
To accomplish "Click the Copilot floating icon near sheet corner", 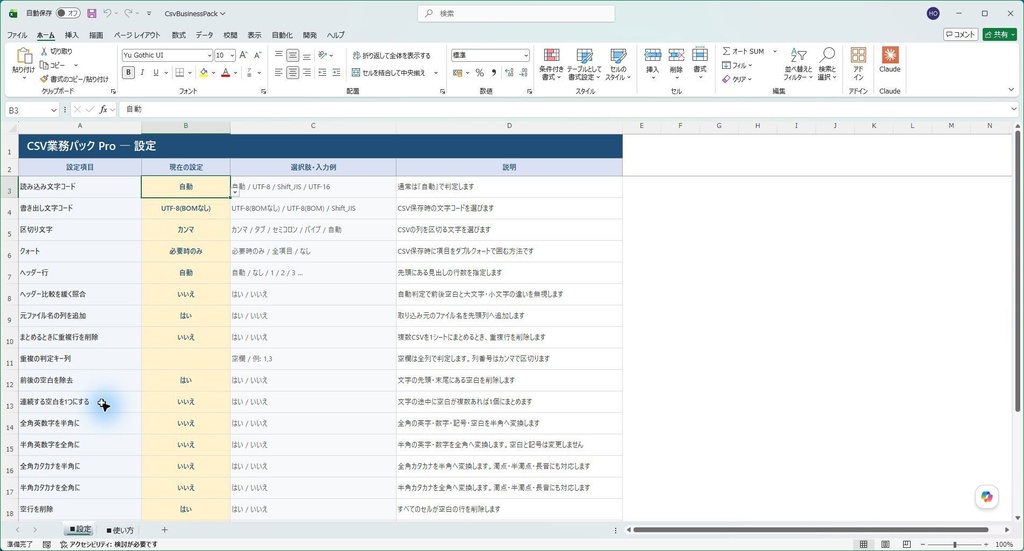I will click(986, 497).
